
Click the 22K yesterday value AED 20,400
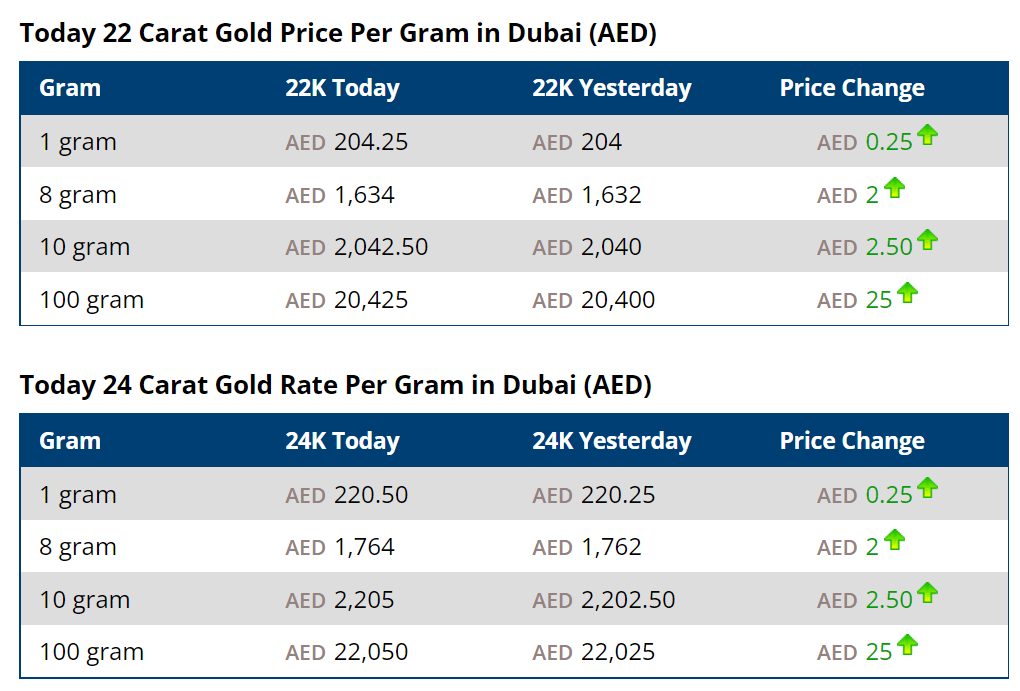593,300
